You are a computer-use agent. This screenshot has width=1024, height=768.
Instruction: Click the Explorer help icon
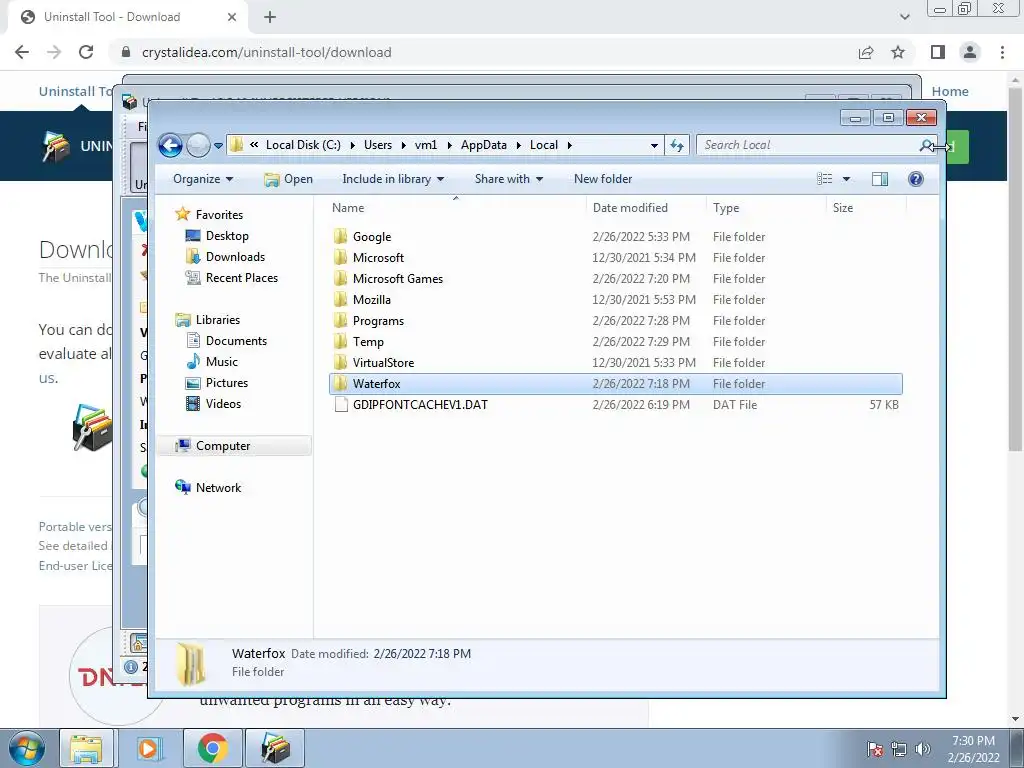[x=916, y=179]
